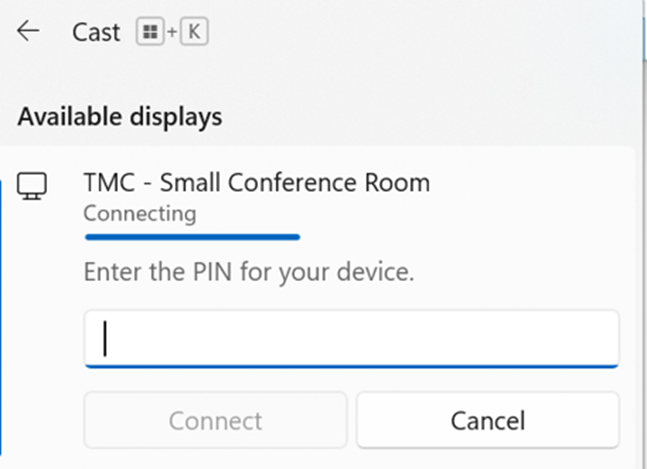Focus the PIN input field

[352, 338]
